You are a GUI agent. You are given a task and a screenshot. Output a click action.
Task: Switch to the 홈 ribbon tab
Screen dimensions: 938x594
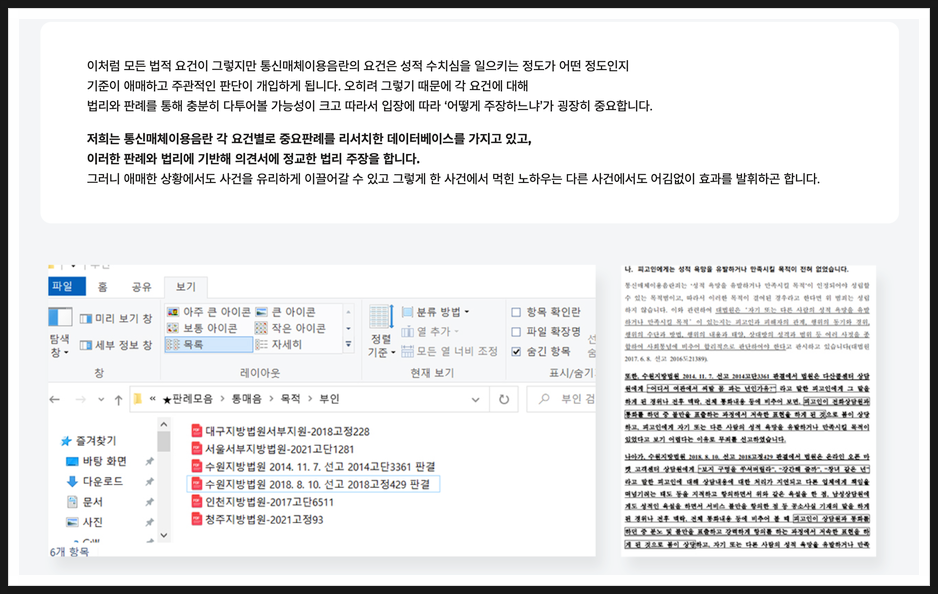point(102,287)
